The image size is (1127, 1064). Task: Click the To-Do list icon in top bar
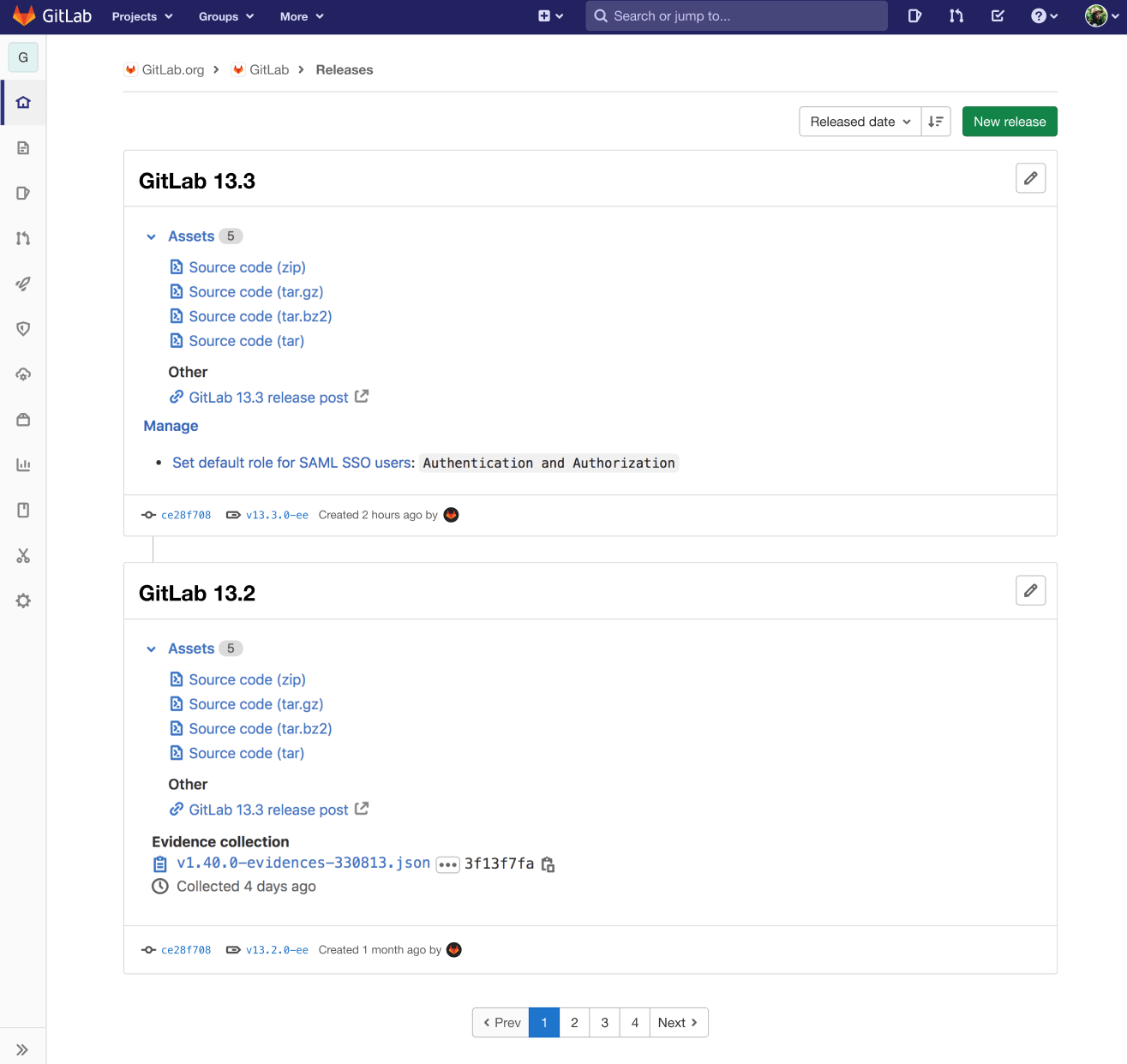997,15
